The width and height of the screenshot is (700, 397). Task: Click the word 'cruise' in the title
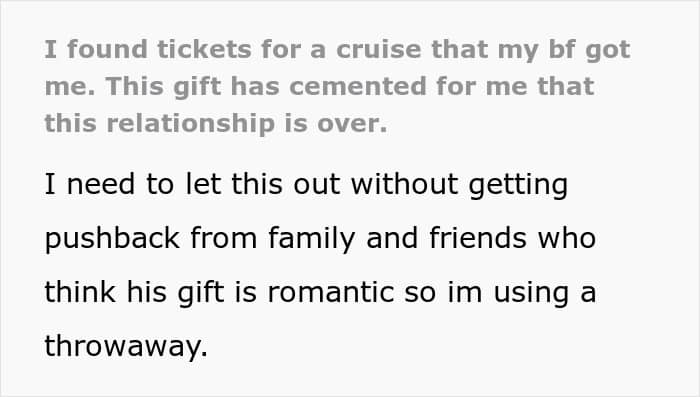379,49
